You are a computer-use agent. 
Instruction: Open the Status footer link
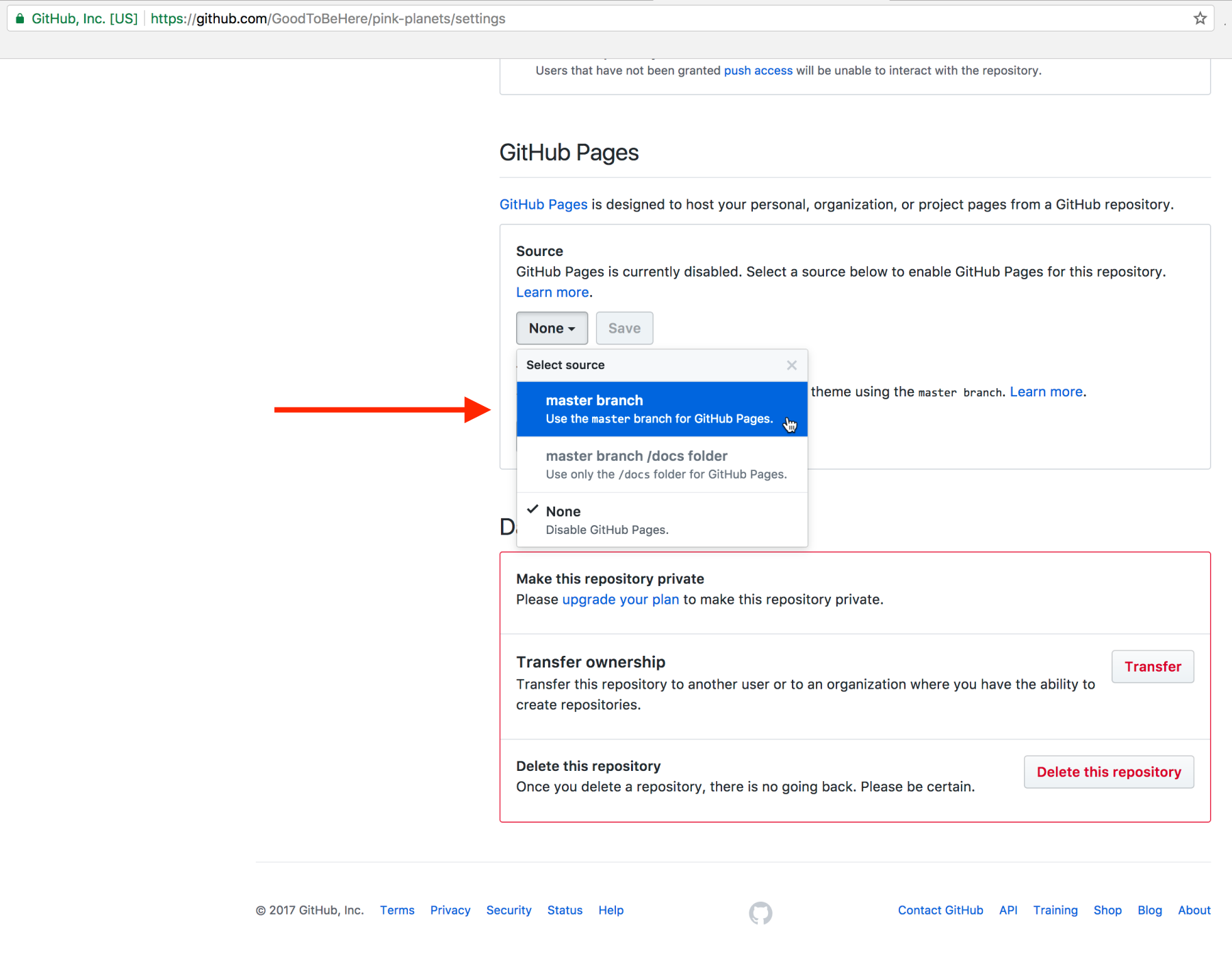[x=565, y=910]
